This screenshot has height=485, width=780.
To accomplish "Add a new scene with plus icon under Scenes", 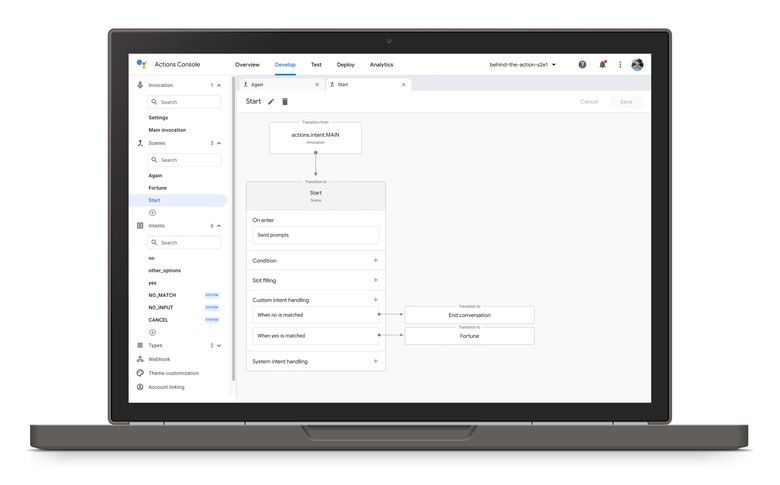I will click(153, 212).
